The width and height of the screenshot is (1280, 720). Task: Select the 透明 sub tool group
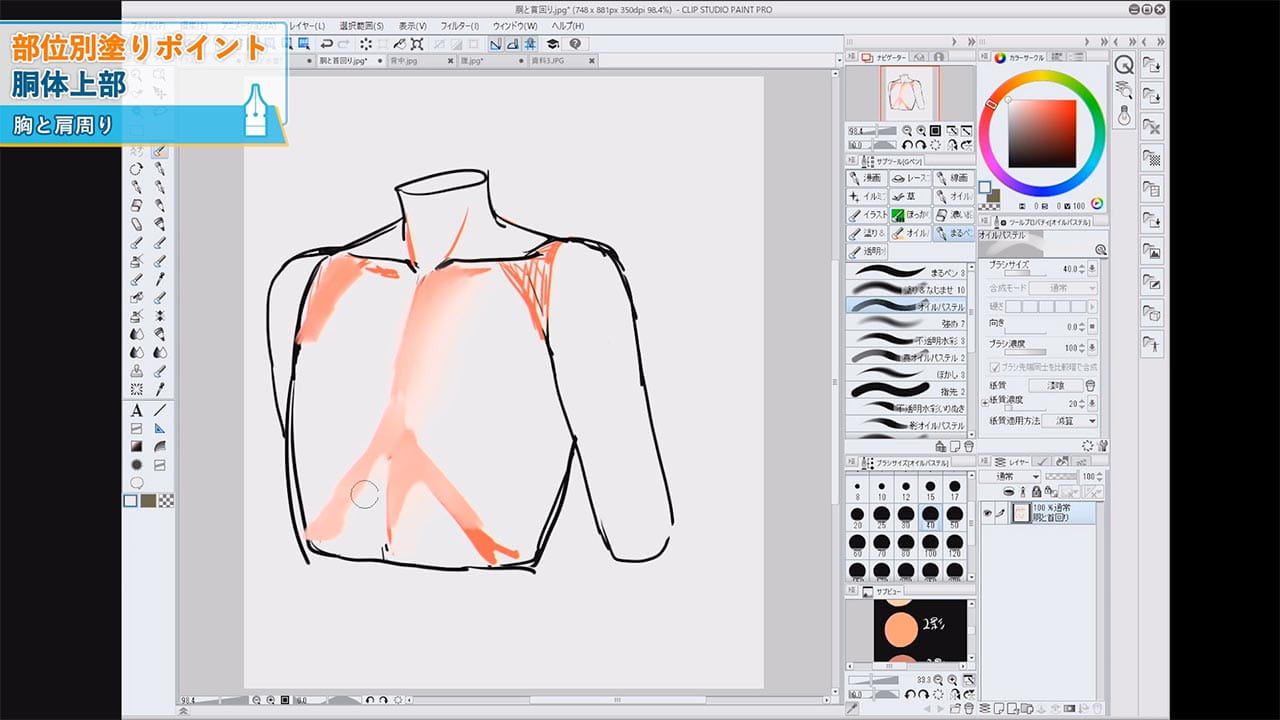867,252
